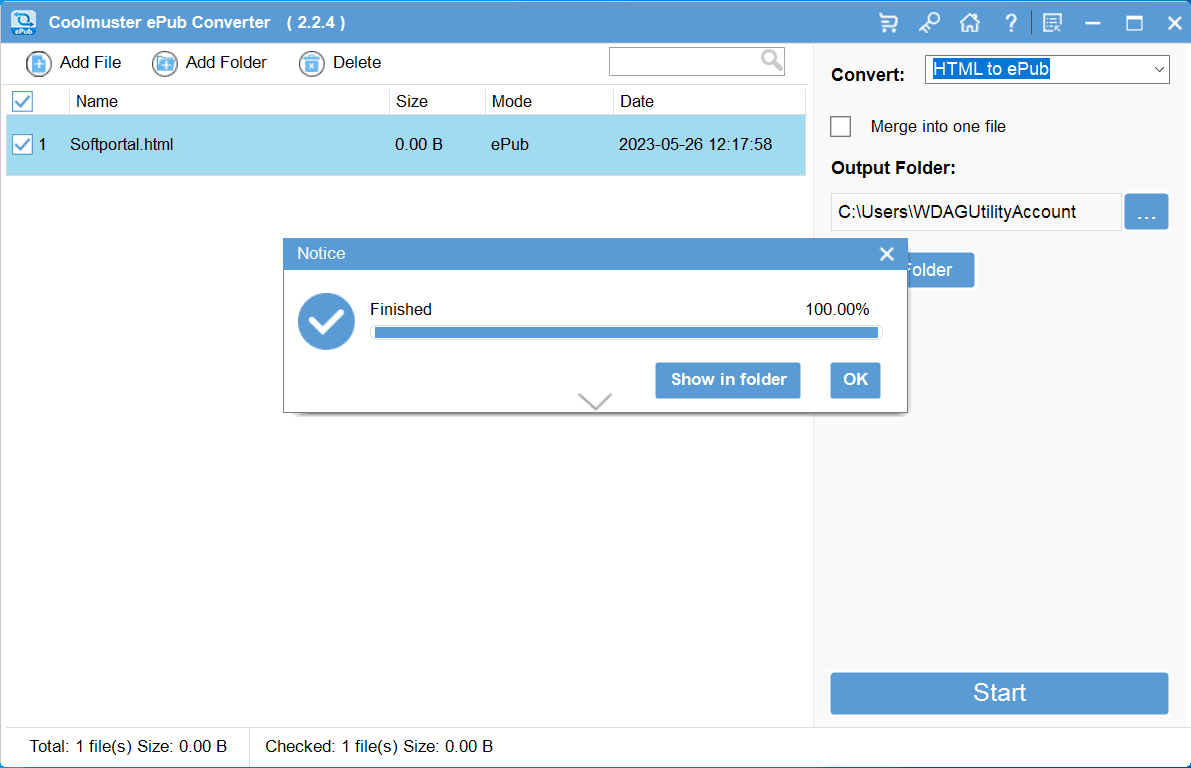This screenshot has height=768, width=1191.
Task: Click the Finished progress bar
Action: [x=627, y=333]
